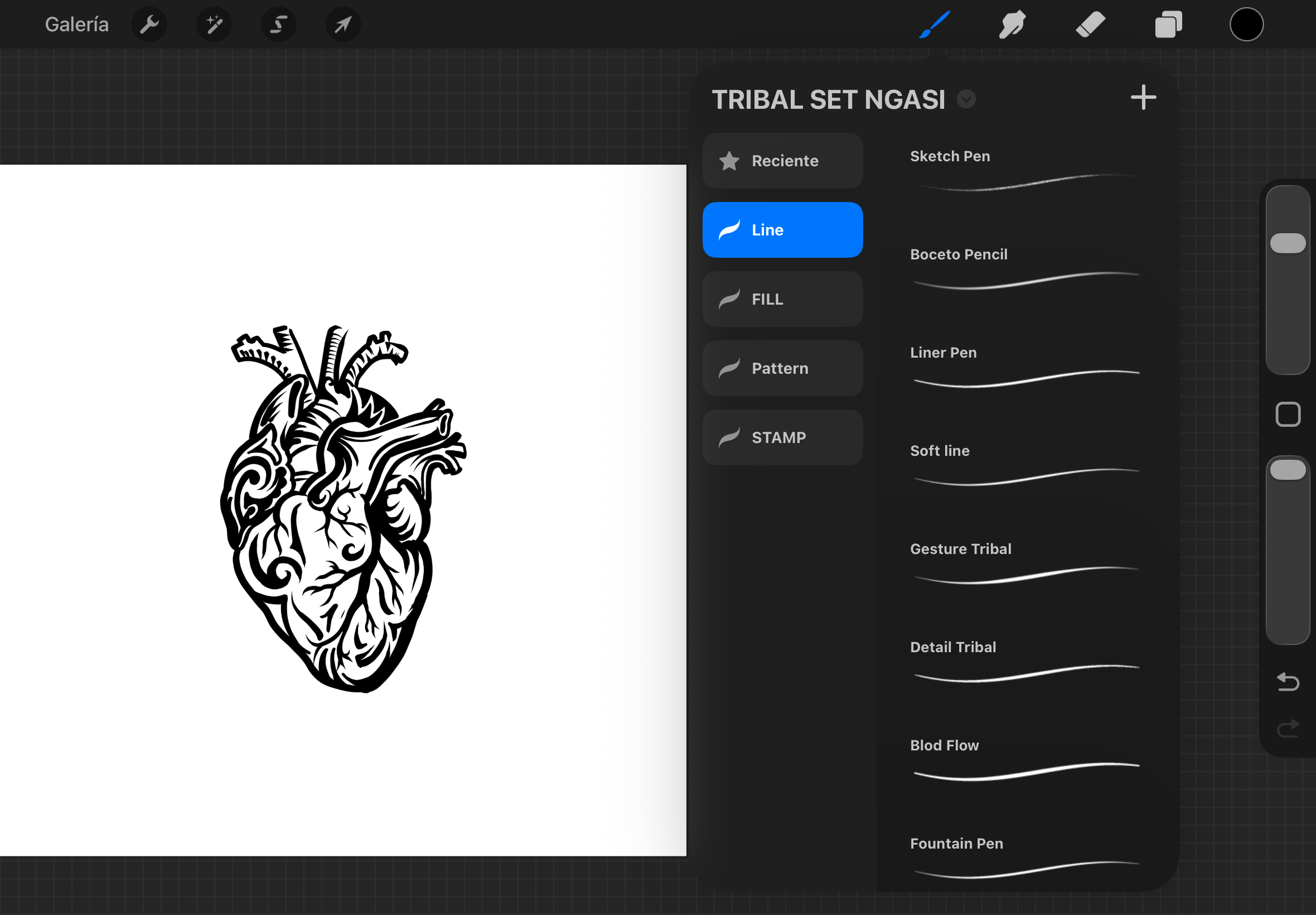Tap the Brush tool icon
1316x915 pixels.
(x=933, y=24)
